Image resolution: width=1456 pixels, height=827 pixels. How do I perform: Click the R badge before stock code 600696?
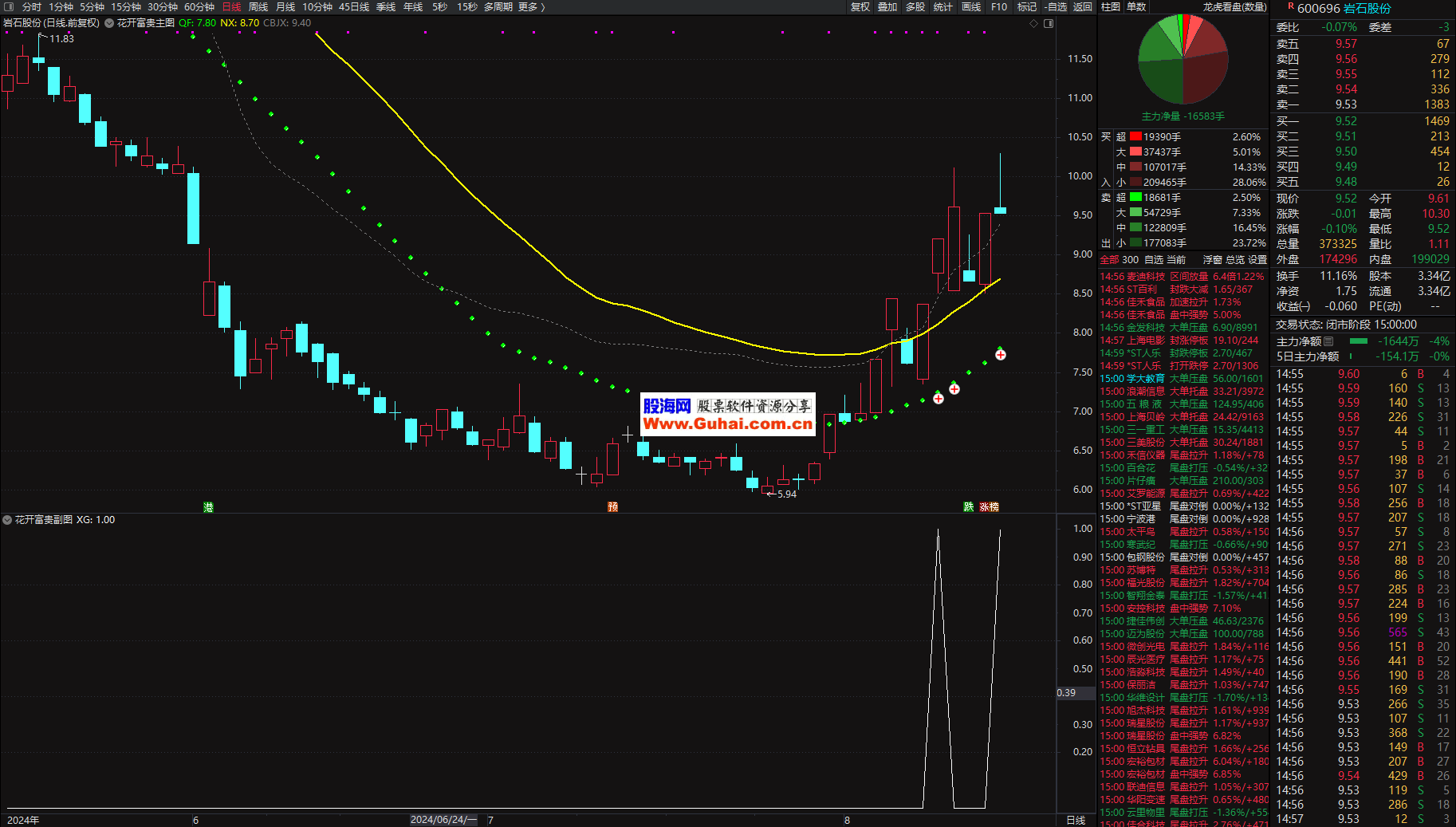point(1290,6)
